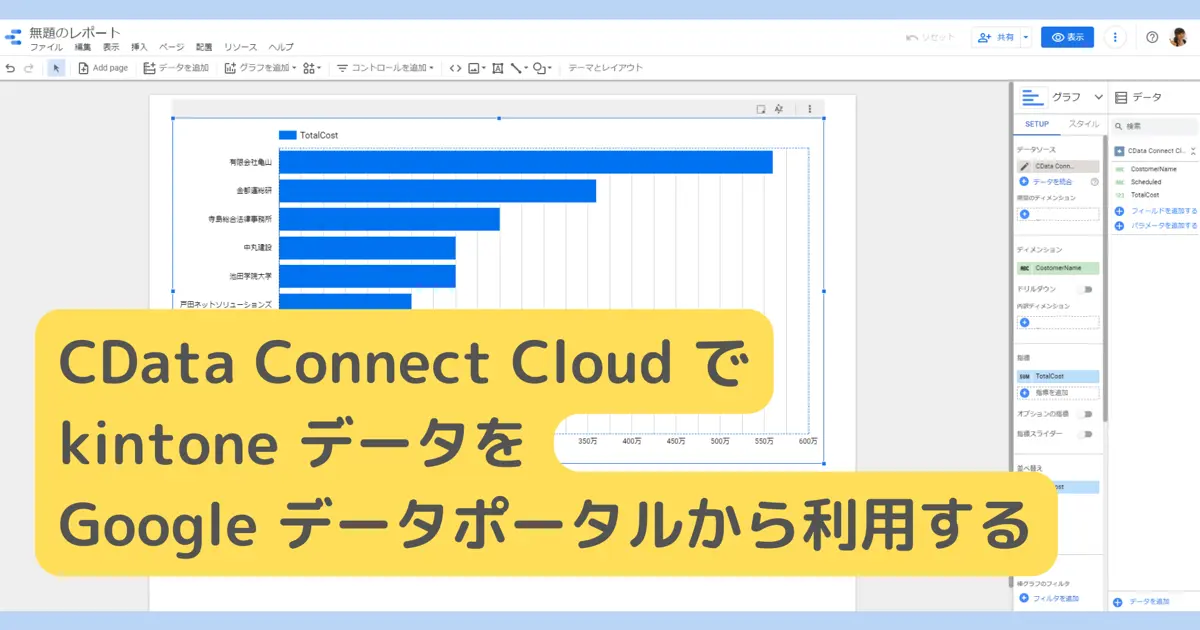This screenshot has height=630, width=1200.
Task: Click the chart header pin icon
Action: click(x=778, y=109)
